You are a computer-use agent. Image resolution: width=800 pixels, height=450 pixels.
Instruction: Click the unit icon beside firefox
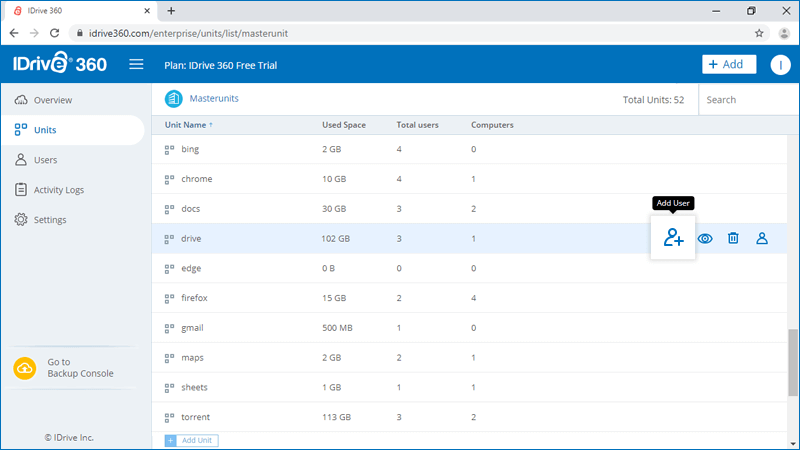[169, 298]
